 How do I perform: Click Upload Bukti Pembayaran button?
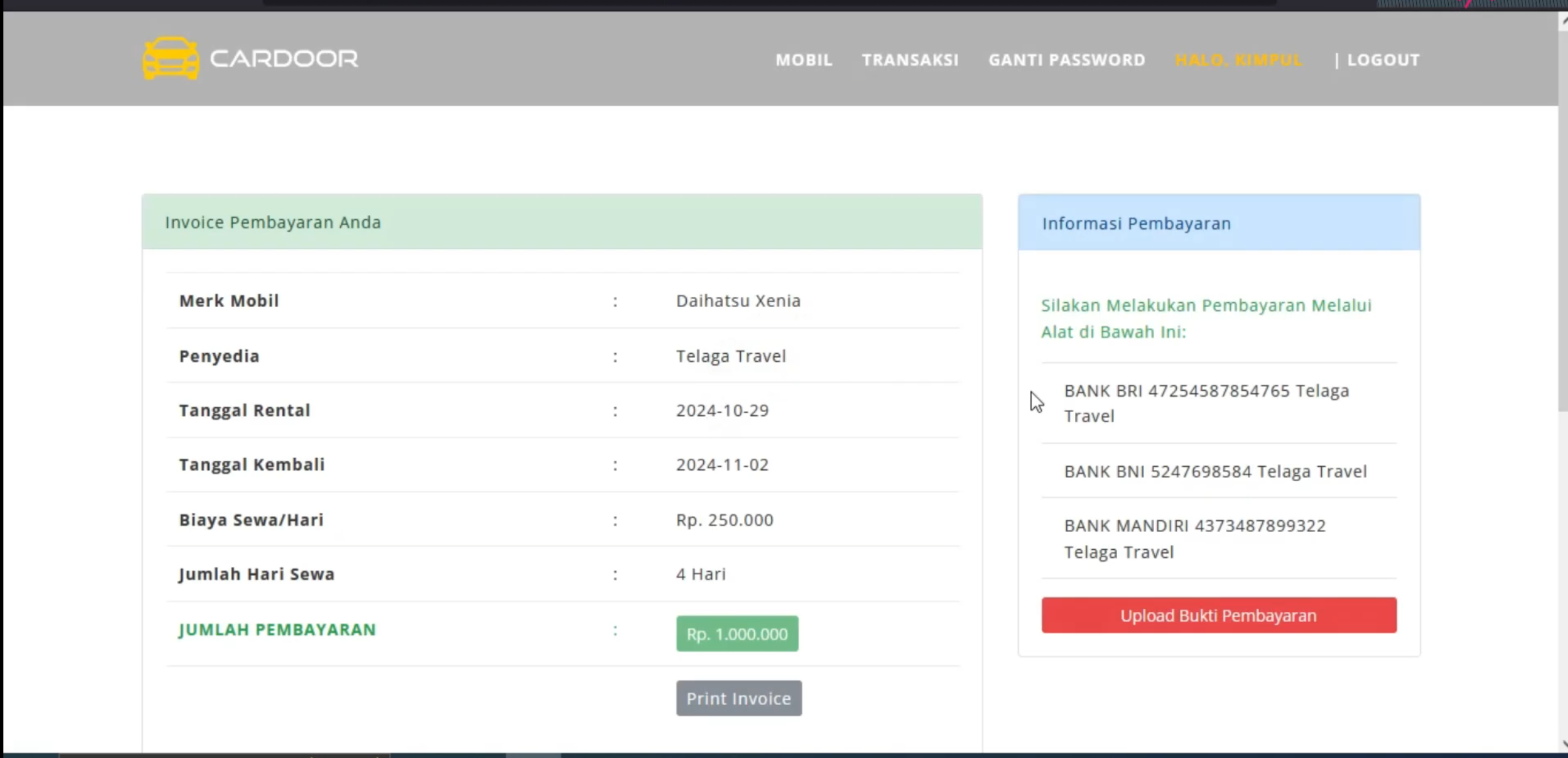[1219, 615]
